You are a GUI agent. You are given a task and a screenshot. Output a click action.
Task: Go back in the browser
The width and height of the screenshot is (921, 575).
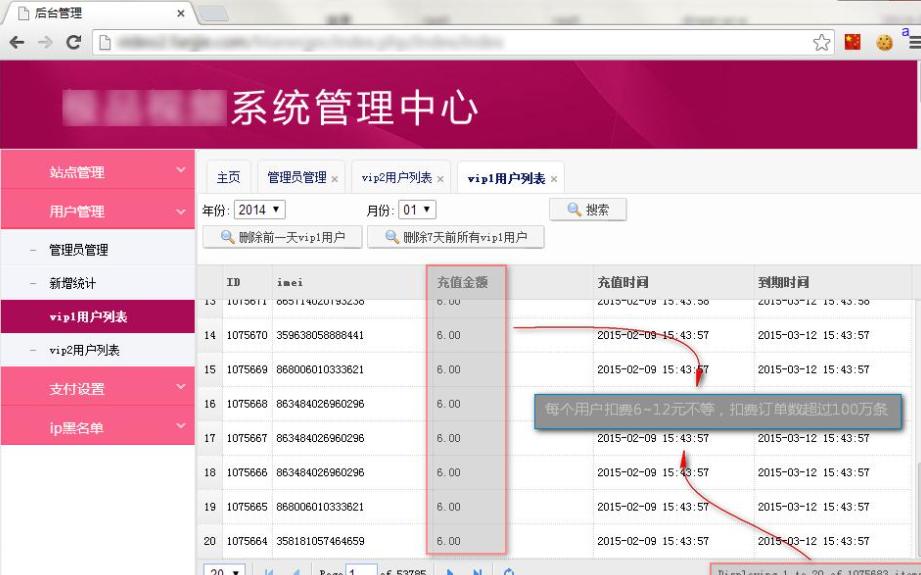click(x=16, y=42)
